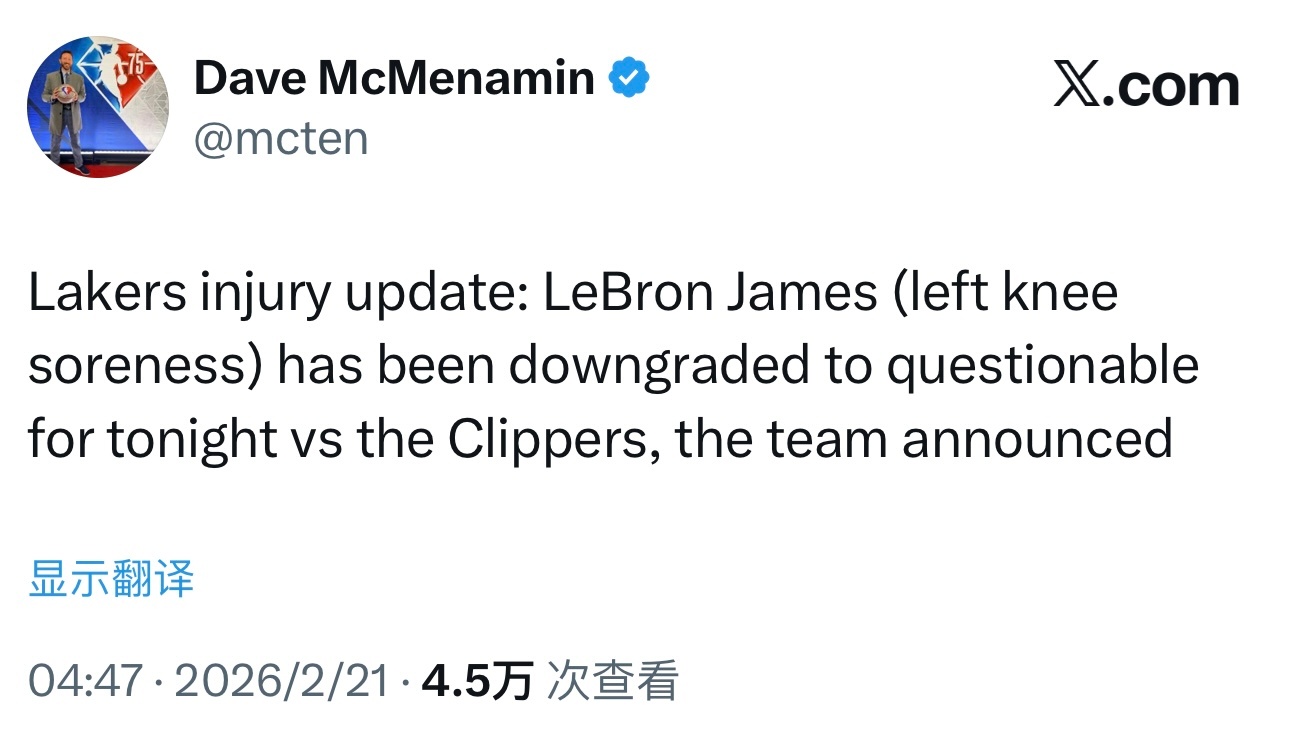Click the word 'soreness)' in tweet text
The image size is (1290, 749).
coord(145,366)
